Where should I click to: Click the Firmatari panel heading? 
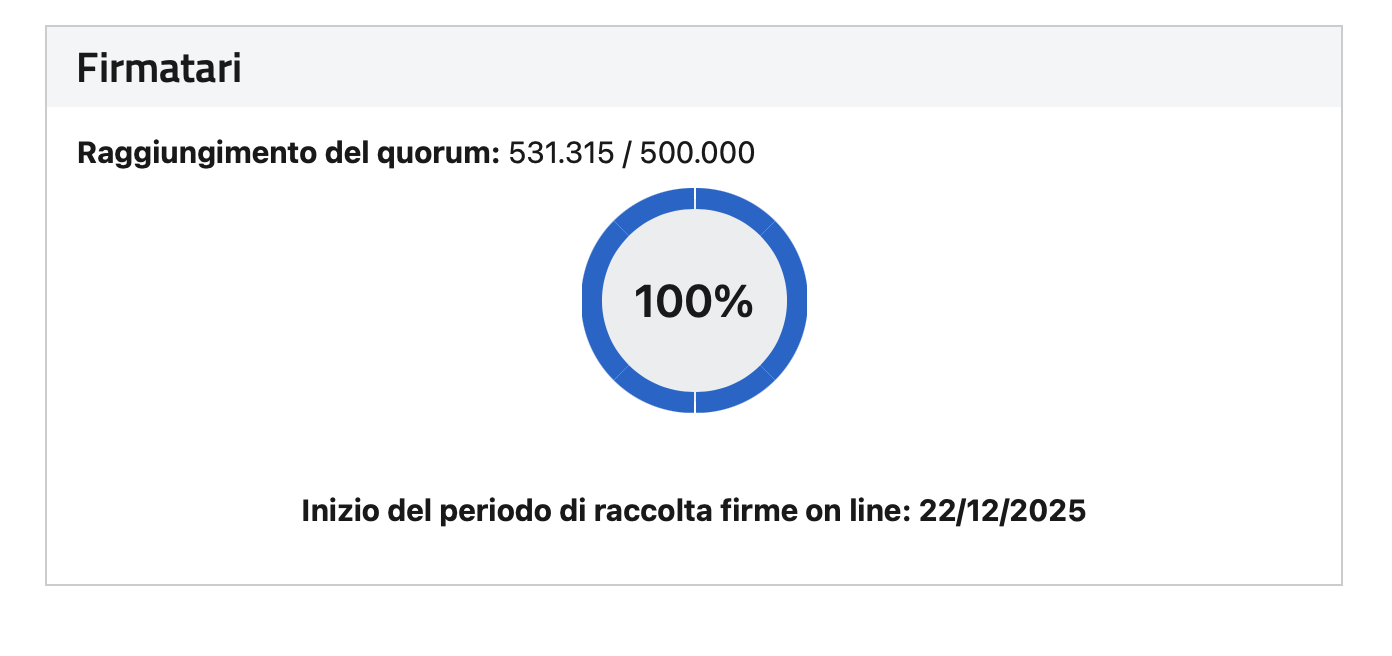[x=159, y=69]
